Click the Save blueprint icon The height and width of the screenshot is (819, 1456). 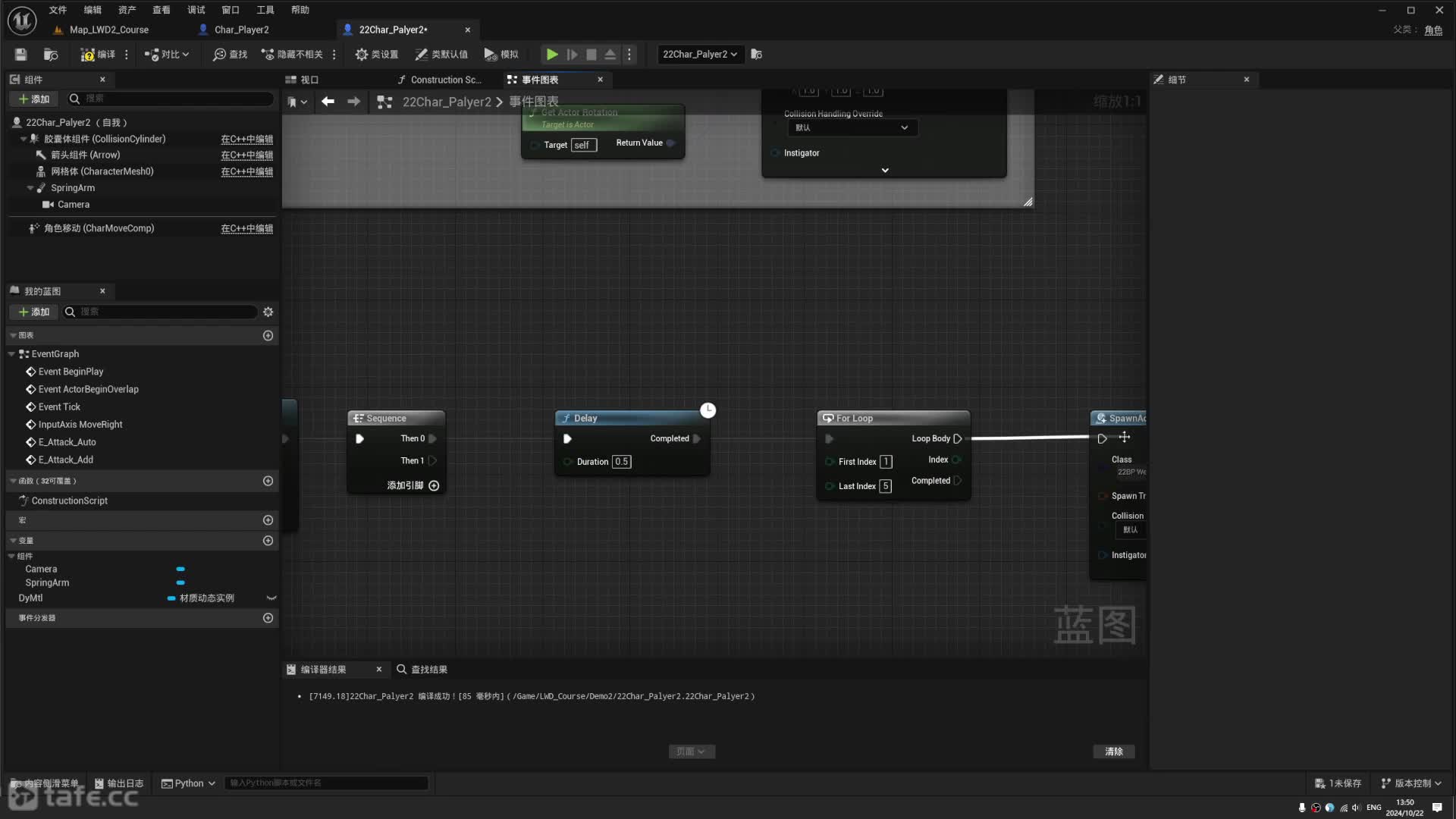(x=21, y=54)
